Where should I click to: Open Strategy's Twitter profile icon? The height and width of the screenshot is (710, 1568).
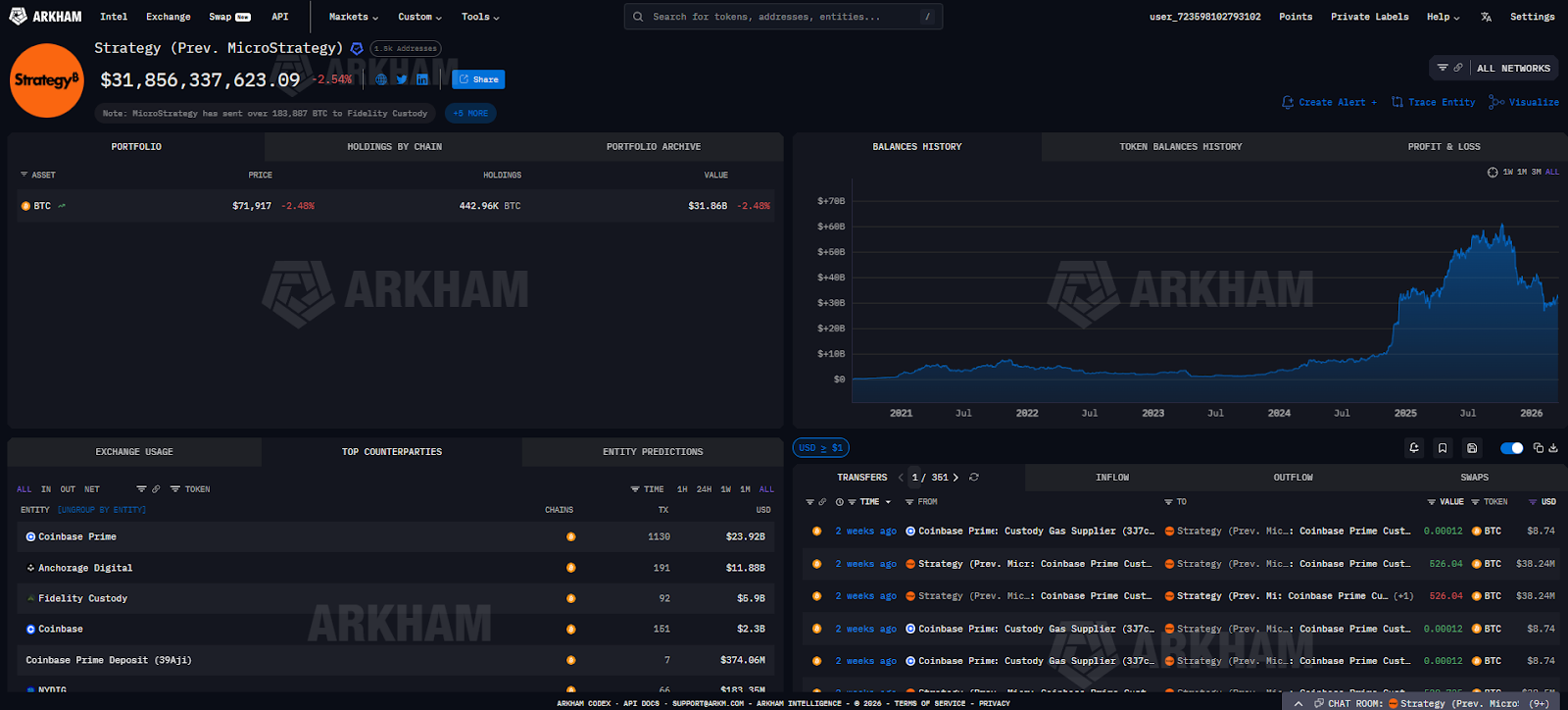point(402,79)
